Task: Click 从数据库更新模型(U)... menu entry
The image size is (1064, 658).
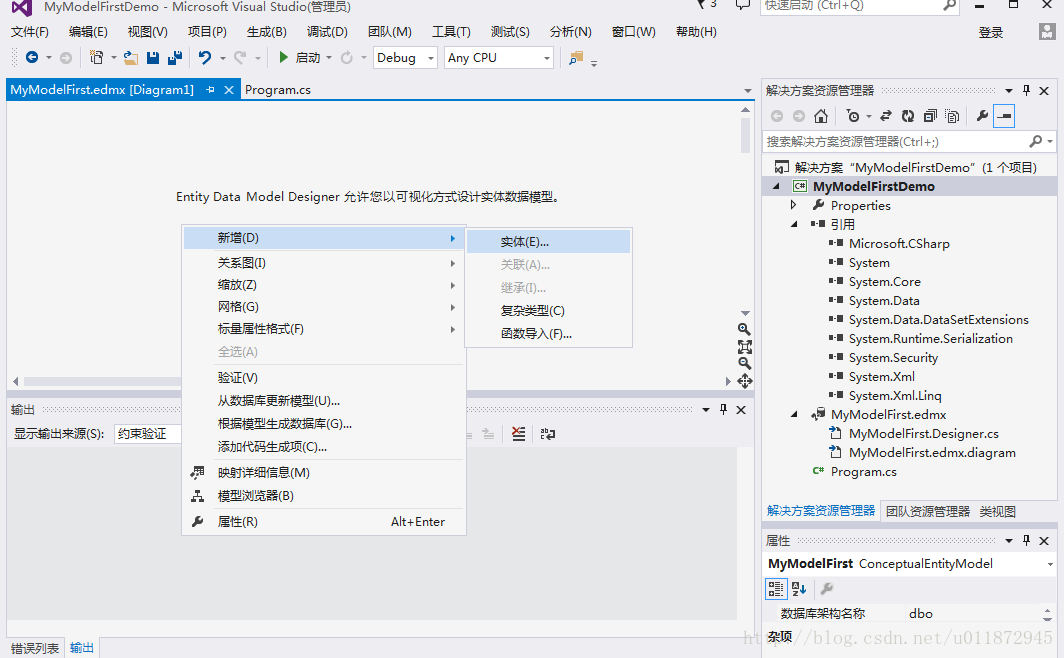Action: point(324,401)
